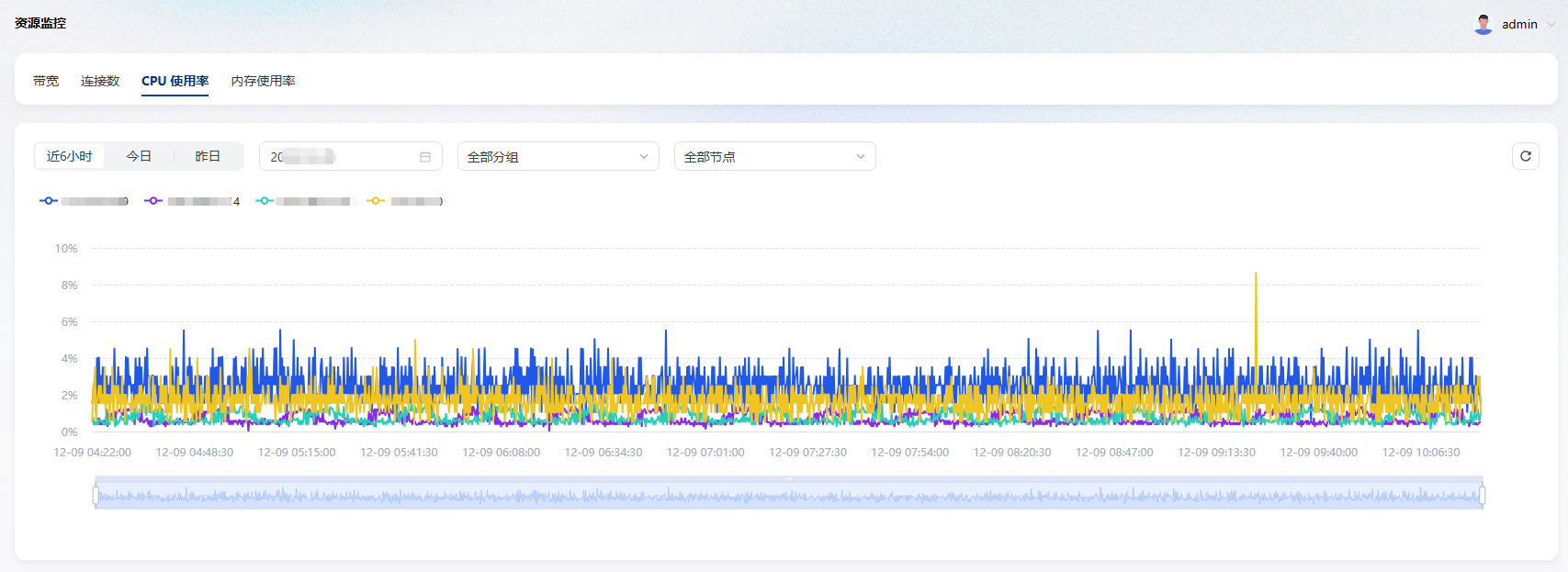Click the CPU 使用率 tab
This screenshot has height=572, width=1568.
pyautogui.click(x=175, y=81)
